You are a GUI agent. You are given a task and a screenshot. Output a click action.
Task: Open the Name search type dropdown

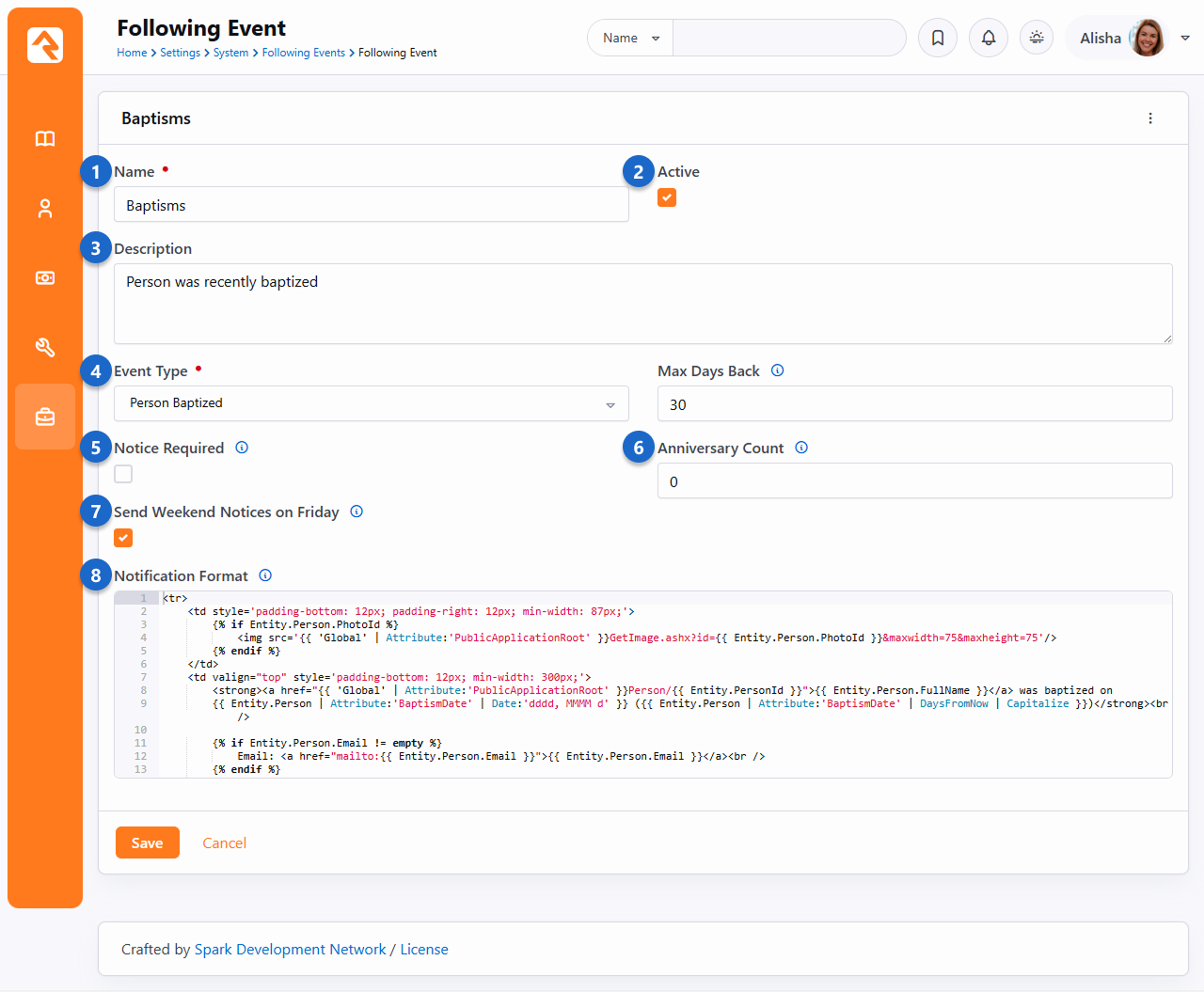[x=630, y=39]
